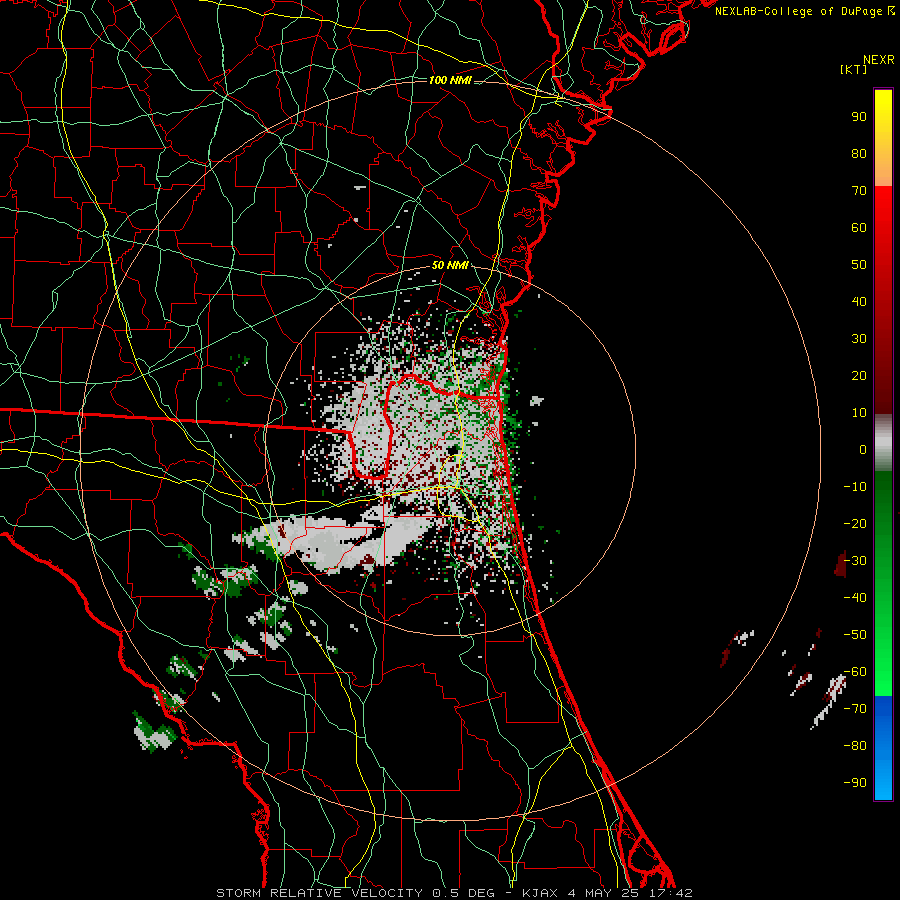Click the positive 40 scale value
This screenshot has width=900, height=900.
[x=859, y=302]
